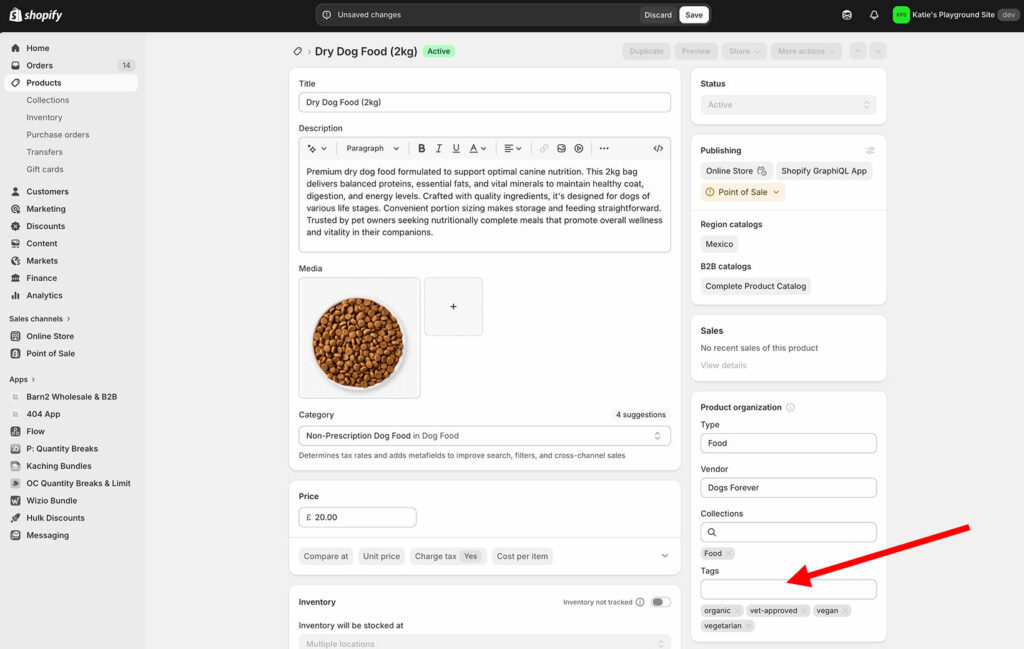
Task: Expand additional price fields chevron
Action: 665,556
